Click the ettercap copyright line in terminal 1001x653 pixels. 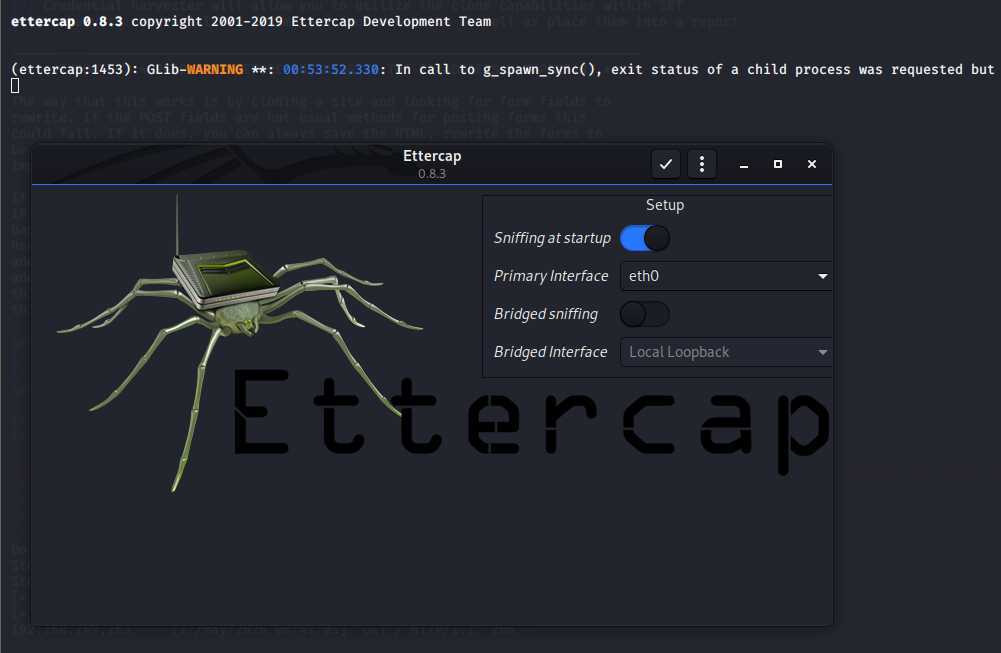click(x=251, y=21)
